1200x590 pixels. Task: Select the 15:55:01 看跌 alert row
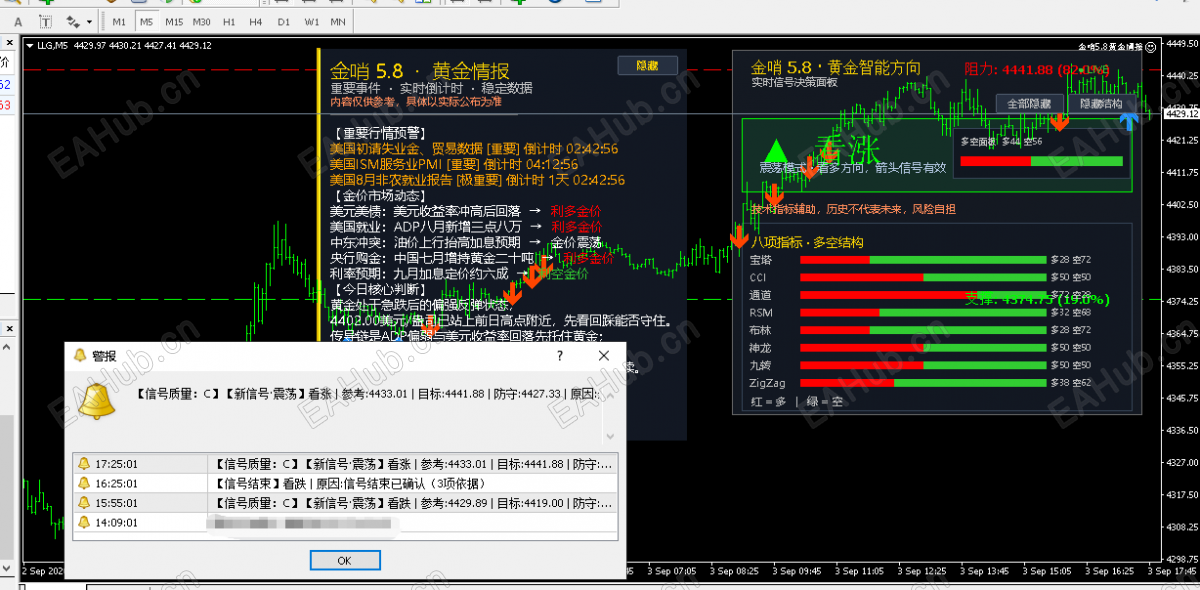coord(345,503)
